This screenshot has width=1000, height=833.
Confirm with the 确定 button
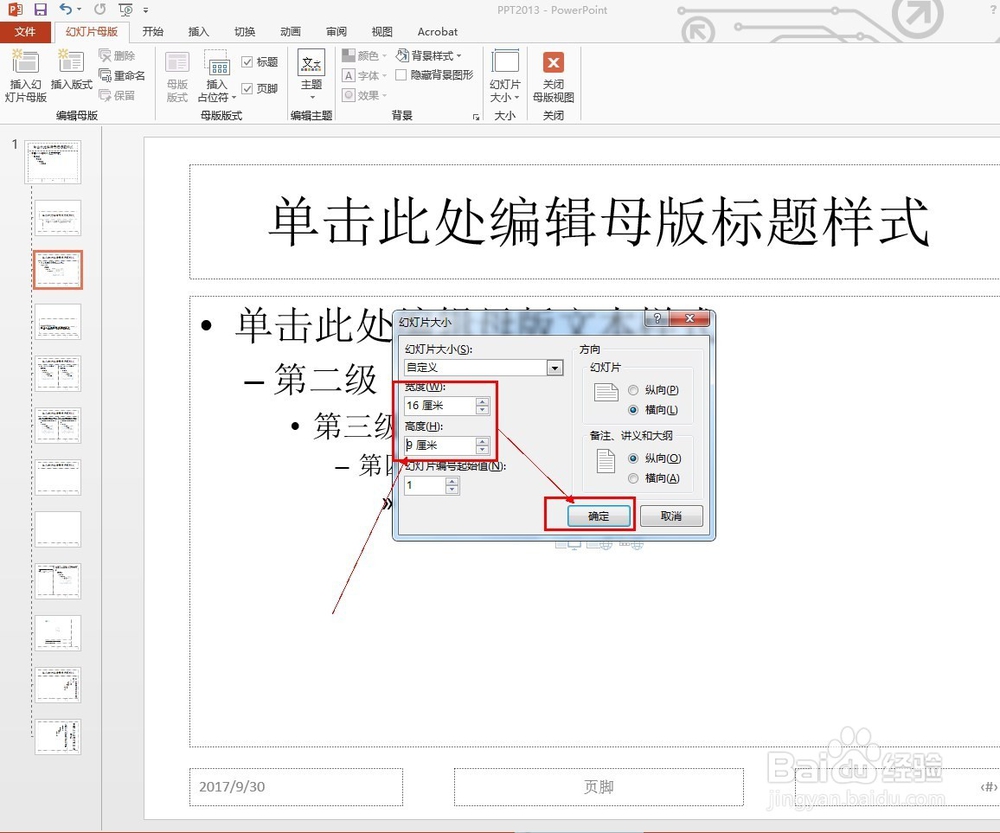[598, 516]
